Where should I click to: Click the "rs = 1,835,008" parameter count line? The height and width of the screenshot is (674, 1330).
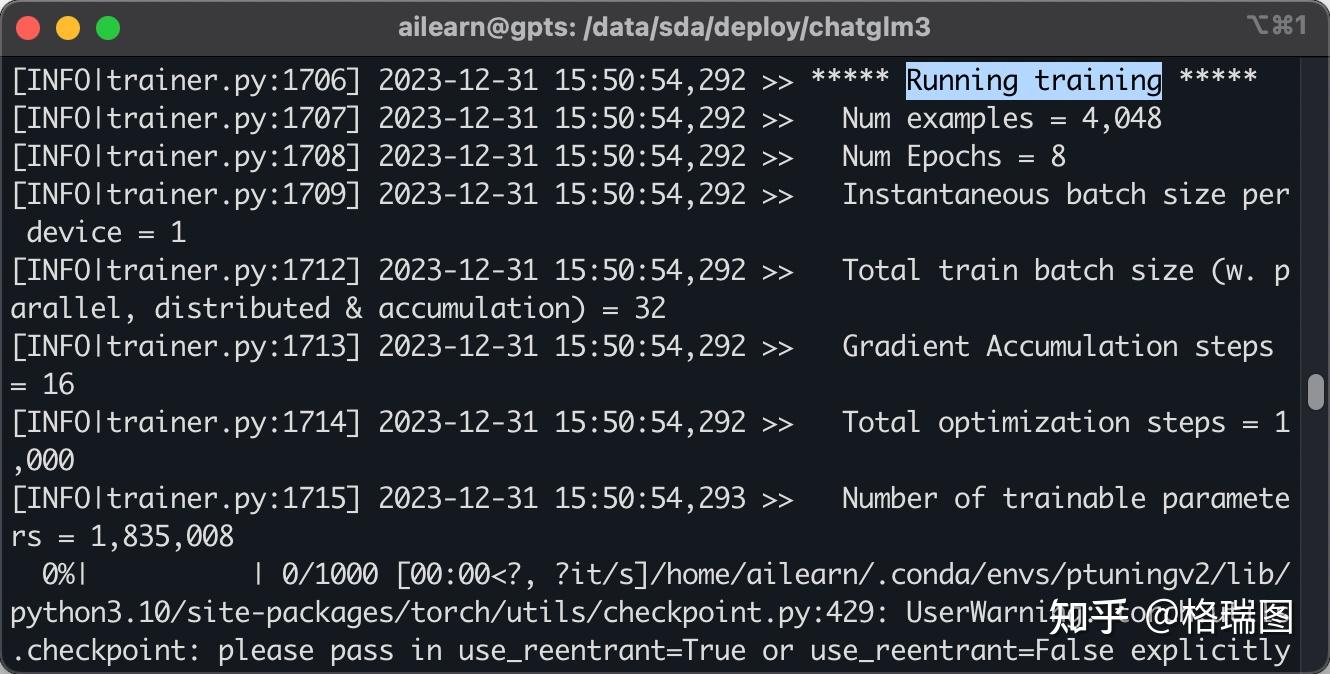(122, 537)
